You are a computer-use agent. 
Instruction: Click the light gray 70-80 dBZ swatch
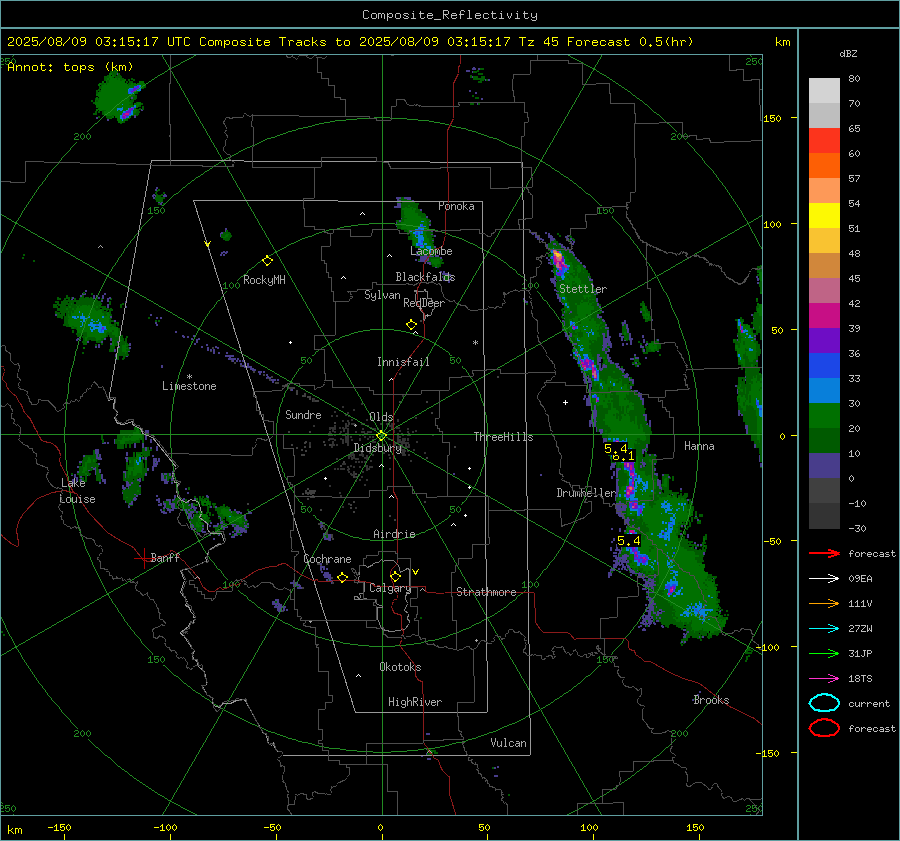pos(824,91)
